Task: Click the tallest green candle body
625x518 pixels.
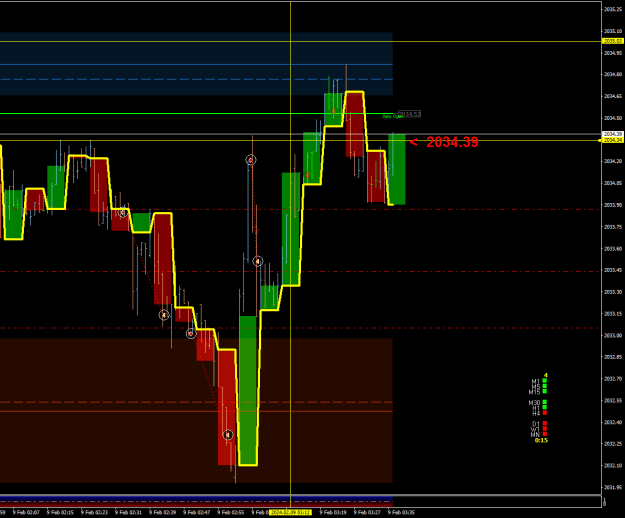Action: pyautogui.click(x=248, y=390)
